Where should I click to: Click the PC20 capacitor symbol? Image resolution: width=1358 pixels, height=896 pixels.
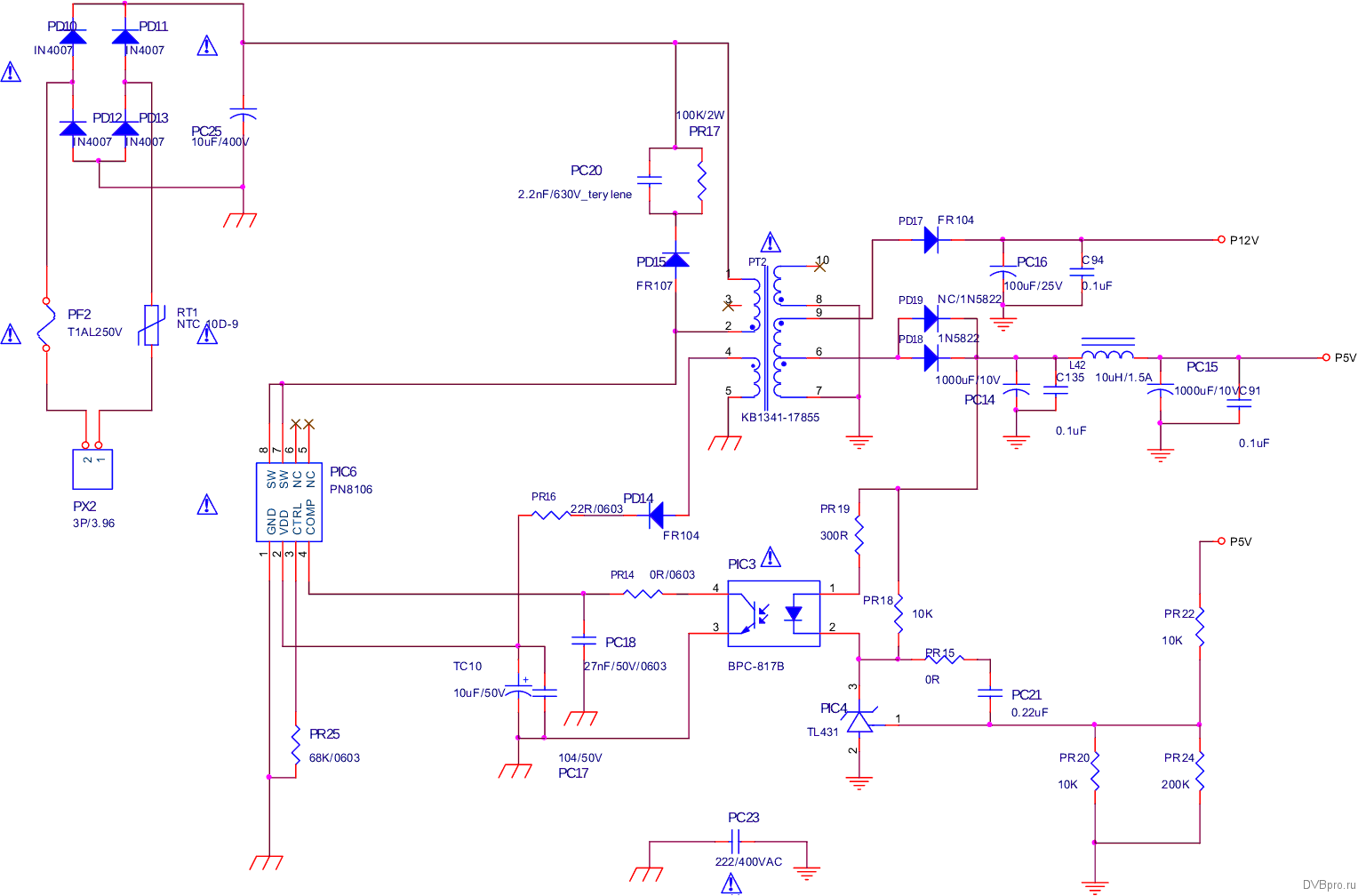[650, 180]
